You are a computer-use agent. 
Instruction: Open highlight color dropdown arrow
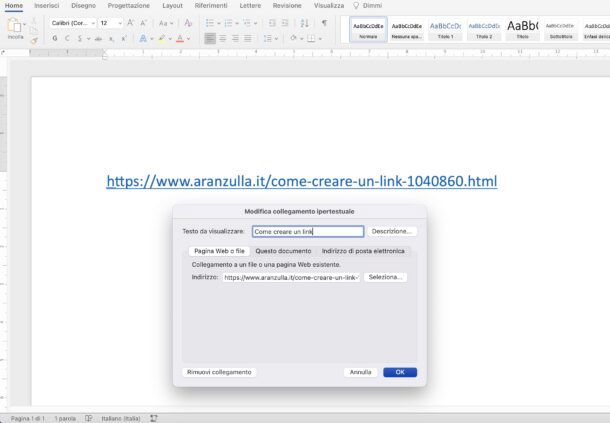click(170, 39)
